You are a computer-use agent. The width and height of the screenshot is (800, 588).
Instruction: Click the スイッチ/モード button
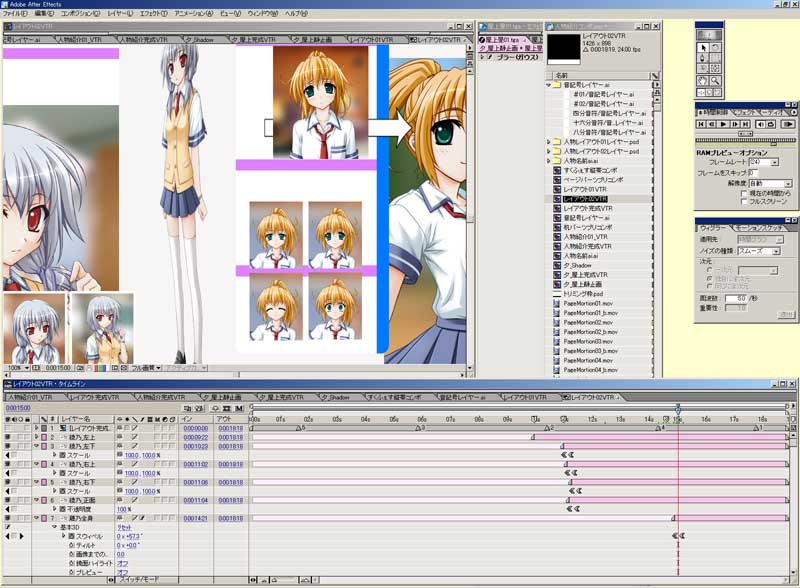[x=139, y=580]
